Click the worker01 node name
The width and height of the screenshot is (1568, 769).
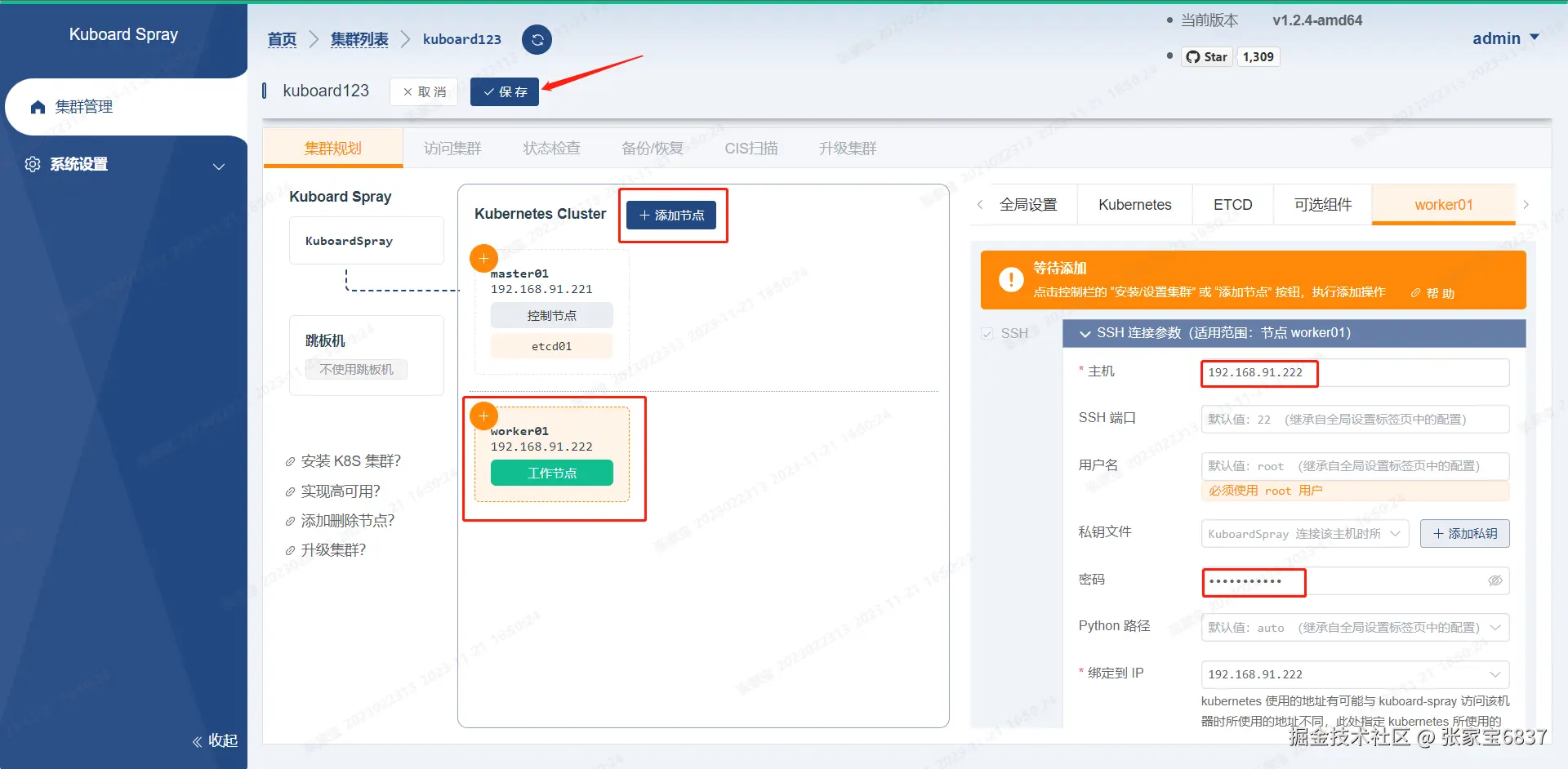(519, 431)
